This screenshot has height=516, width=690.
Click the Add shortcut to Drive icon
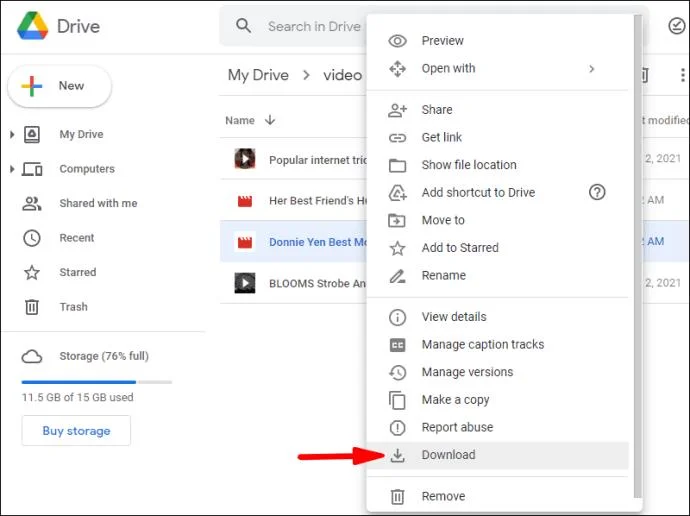pyautogui.click(x=397, y=193)
